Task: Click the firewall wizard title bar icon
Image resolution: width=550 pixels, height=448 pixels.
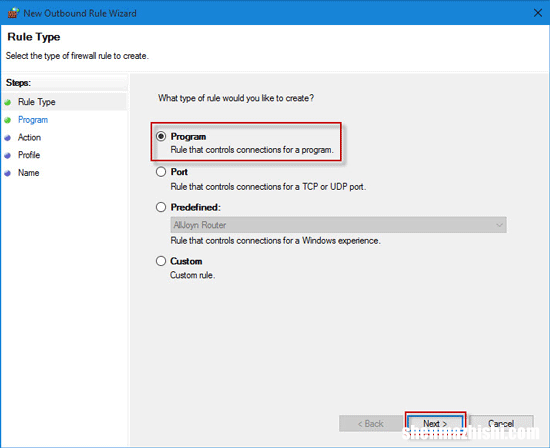Action: 13,13
